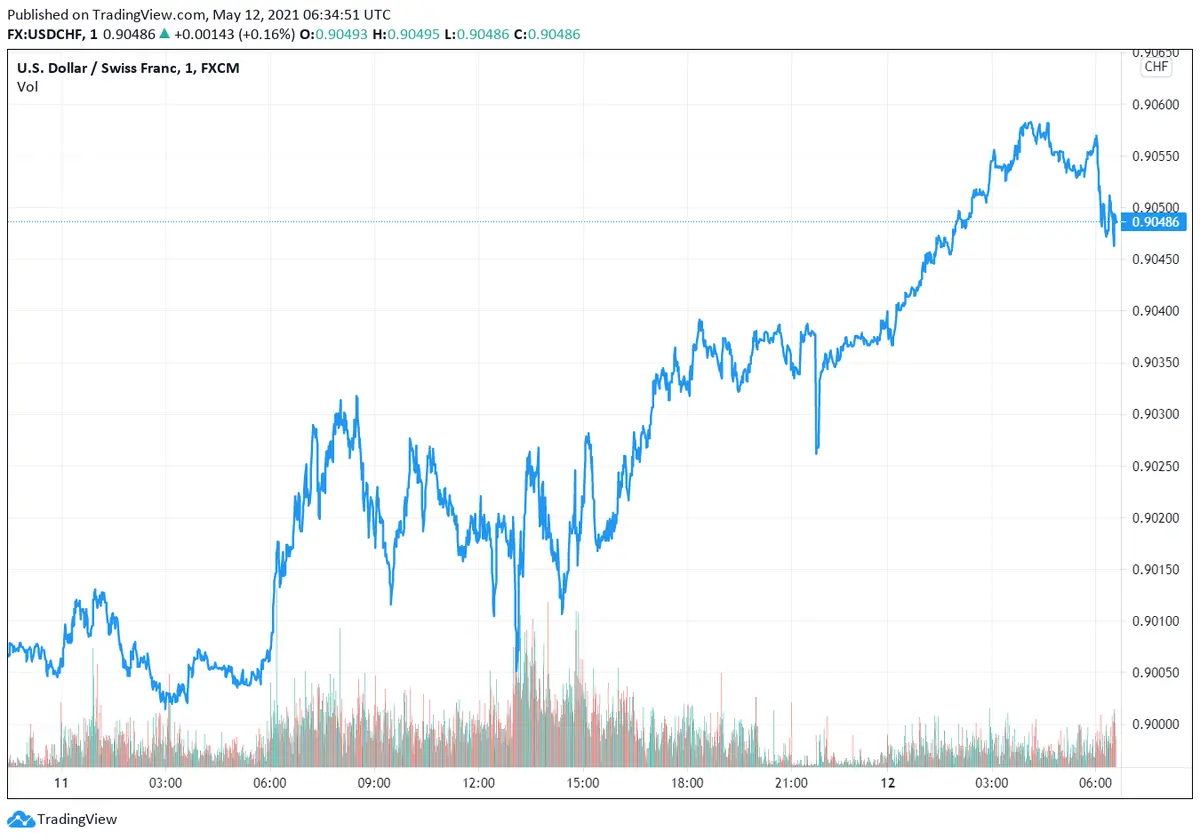Click the bold date label 11 on the time axis
The height and width of the screenshot is (840, 1200).
click(x=61, y=783)
